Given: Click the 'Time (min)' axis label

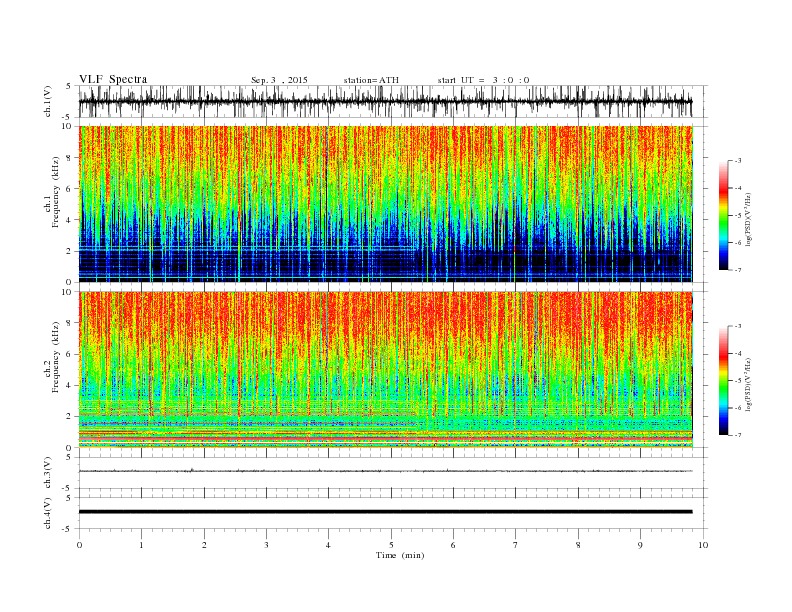Looking at the screenshot, I should pos(400,555).
